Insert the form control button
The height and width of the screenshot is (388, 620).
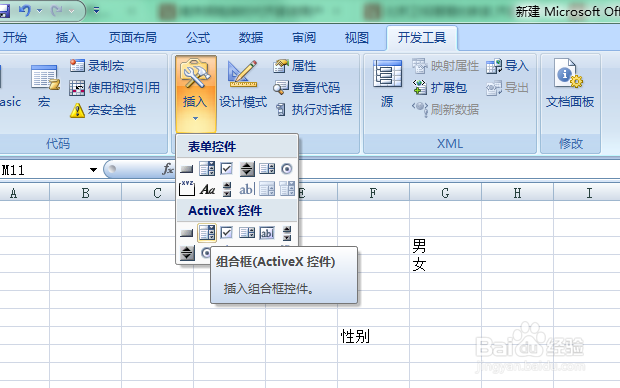tap(187, 169)
